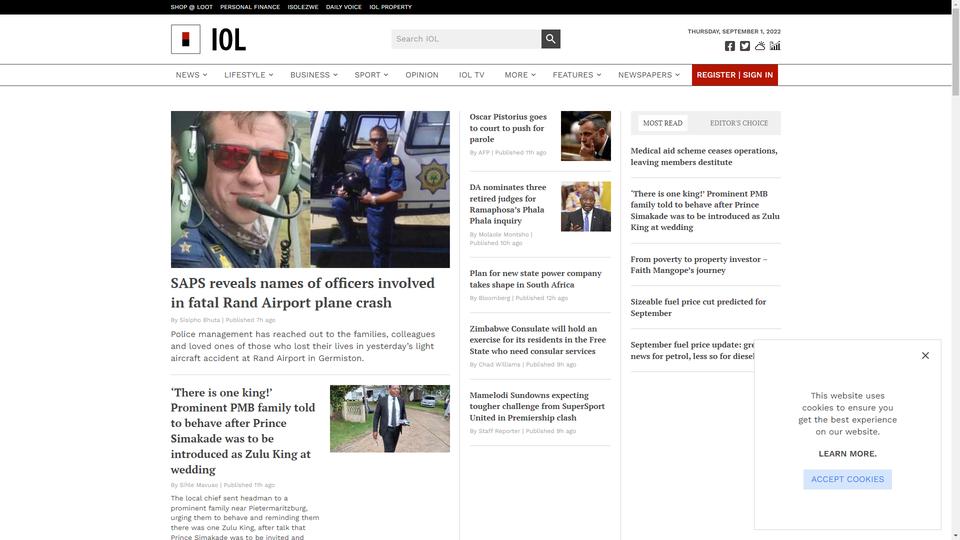
Task: Click the Register | Sign In button
Action: coord(735,75)
